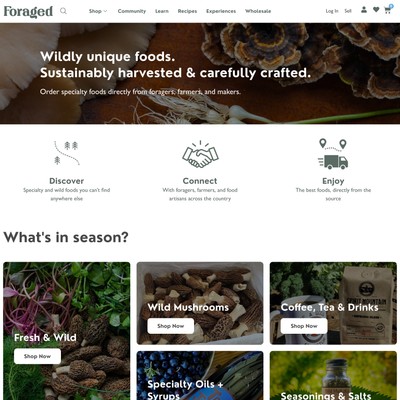Shop Now under Fresh & Wild
The image size is (400, 400).
(37, 356)
